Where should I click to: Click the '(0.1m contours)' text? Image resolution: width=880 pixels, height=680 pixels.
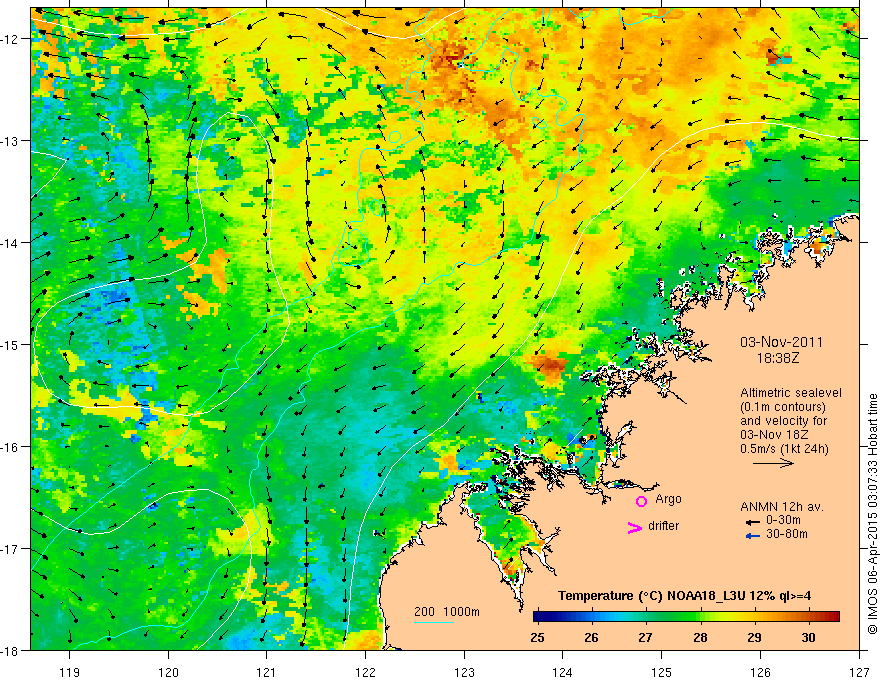pyautogui.click(x=783, y=407)
